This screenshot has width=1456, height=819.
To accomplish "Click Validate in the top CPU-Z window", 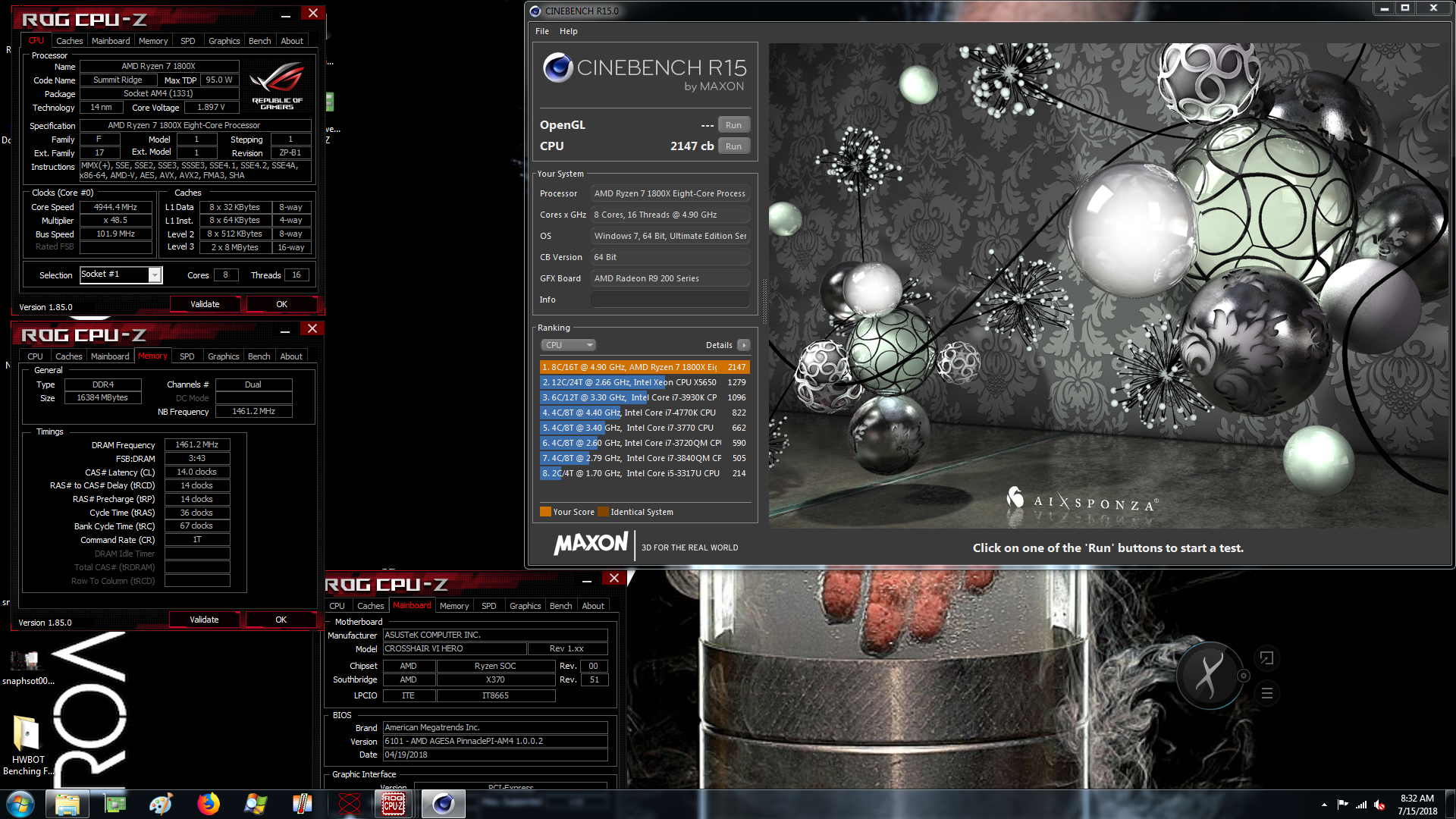I will 205,304.
